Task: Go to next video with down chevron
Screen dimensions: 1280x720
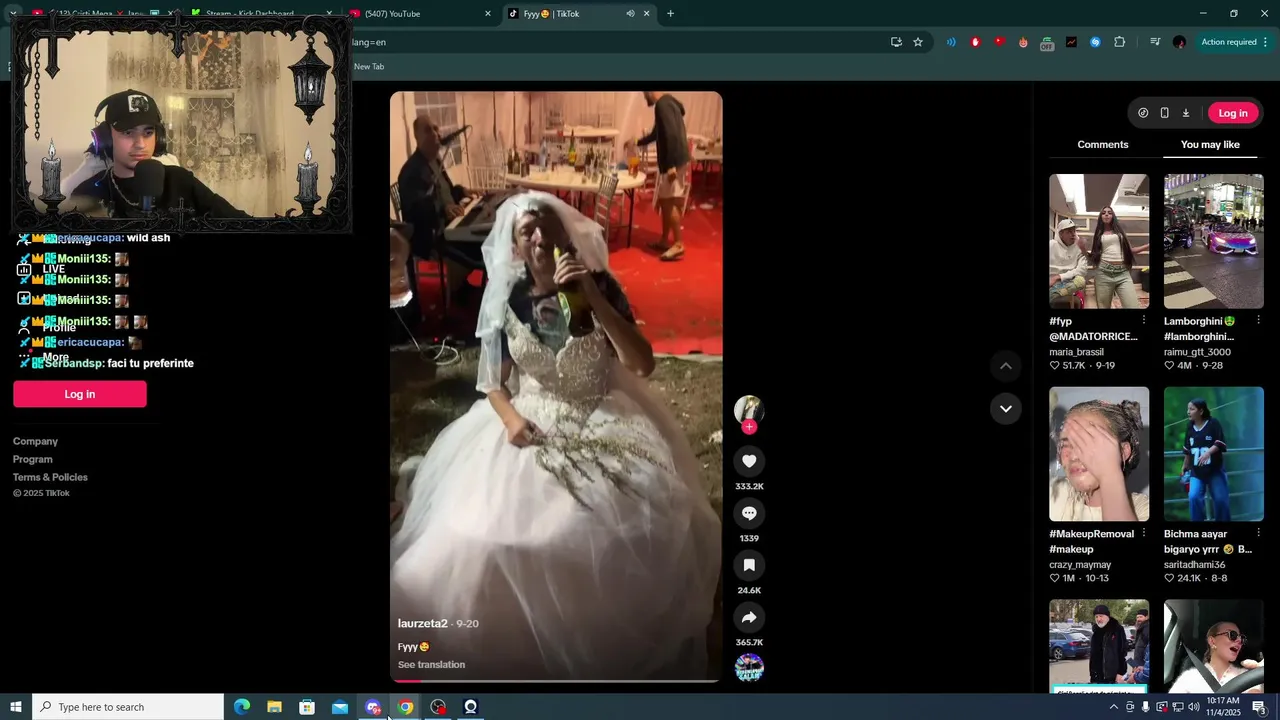Action: click(1006, 408)
